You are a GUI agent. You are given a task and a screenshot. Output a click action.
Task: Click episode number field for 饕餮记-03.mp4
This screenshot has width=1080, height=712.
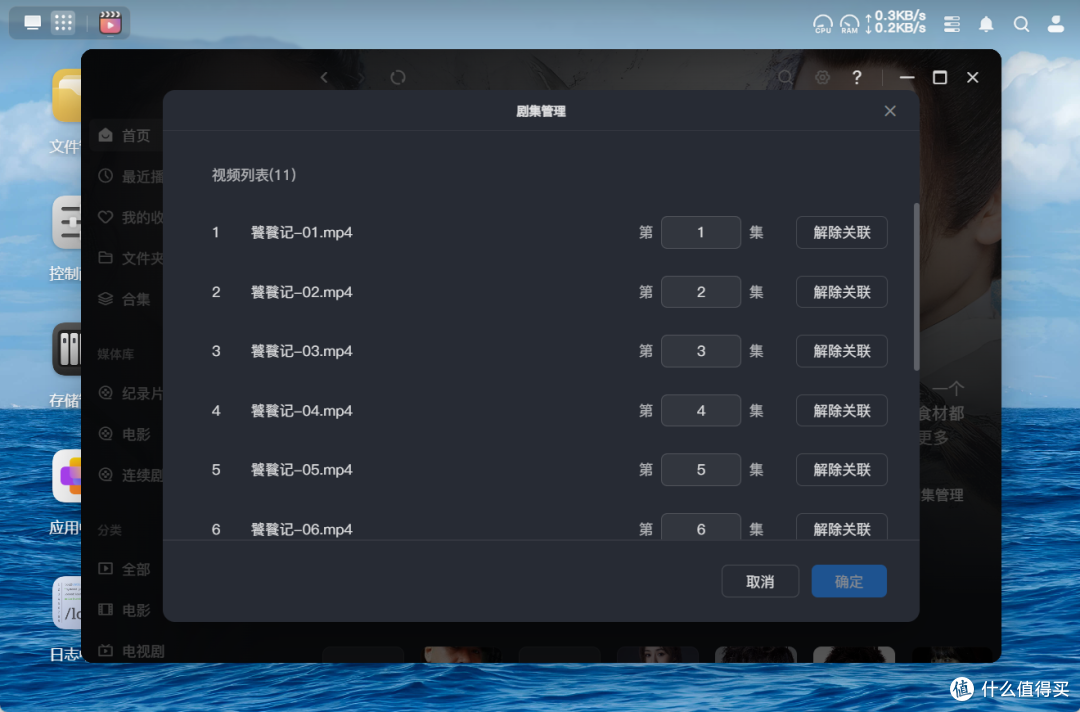click(x=700, y=351)
